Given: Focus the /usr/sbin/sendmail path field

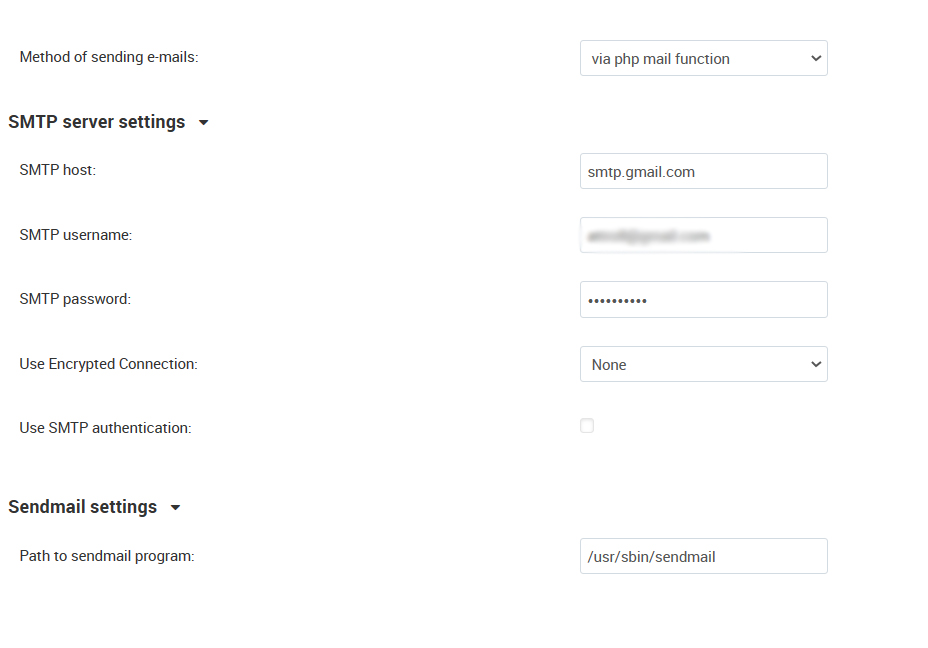Looking at the screenshot, I should coord(704,556).
